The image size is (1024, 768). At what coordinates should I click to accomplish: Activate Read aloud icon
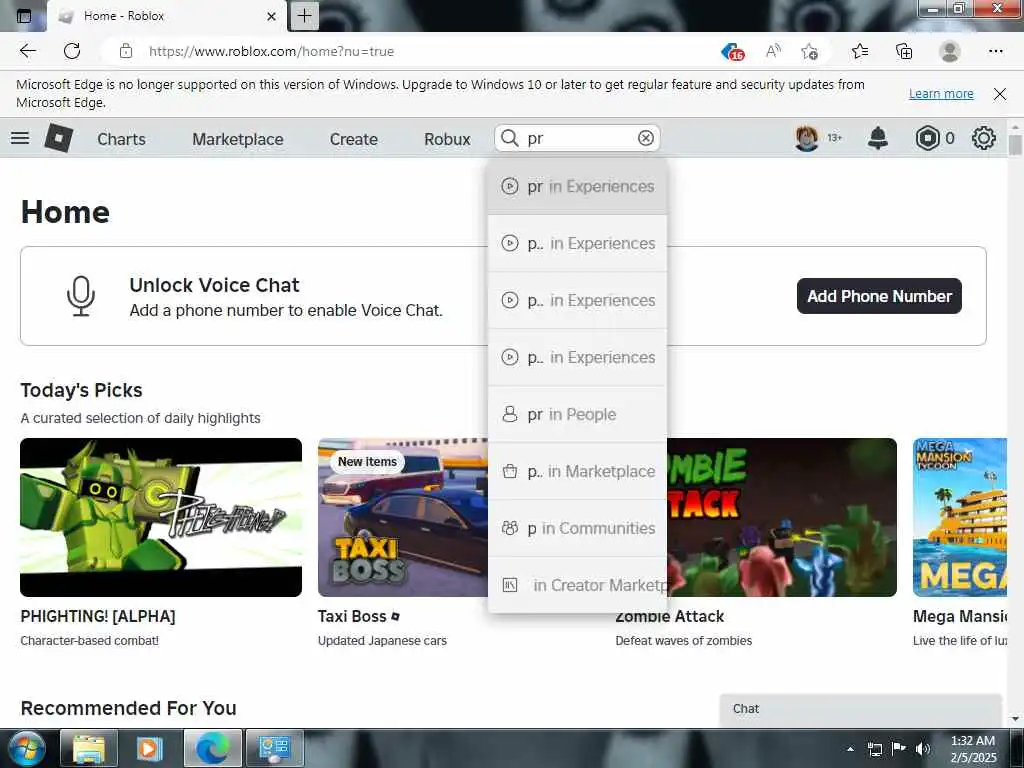pos(773,51)
